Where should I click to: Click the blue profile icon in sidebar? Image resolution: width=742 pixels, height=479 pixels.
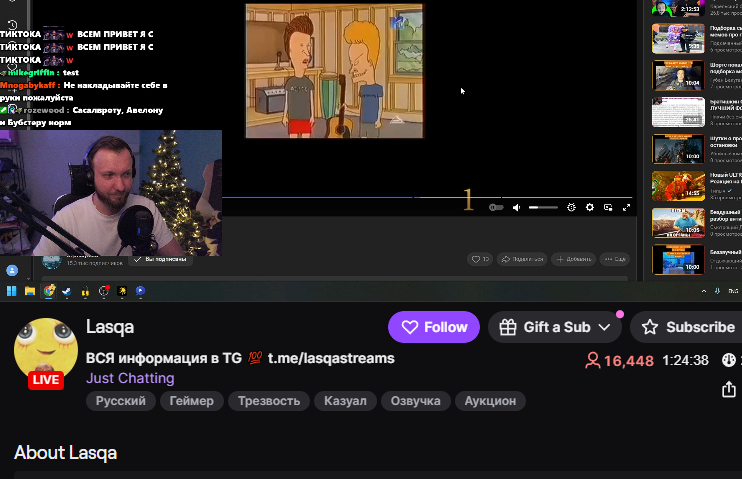[12, 270]
